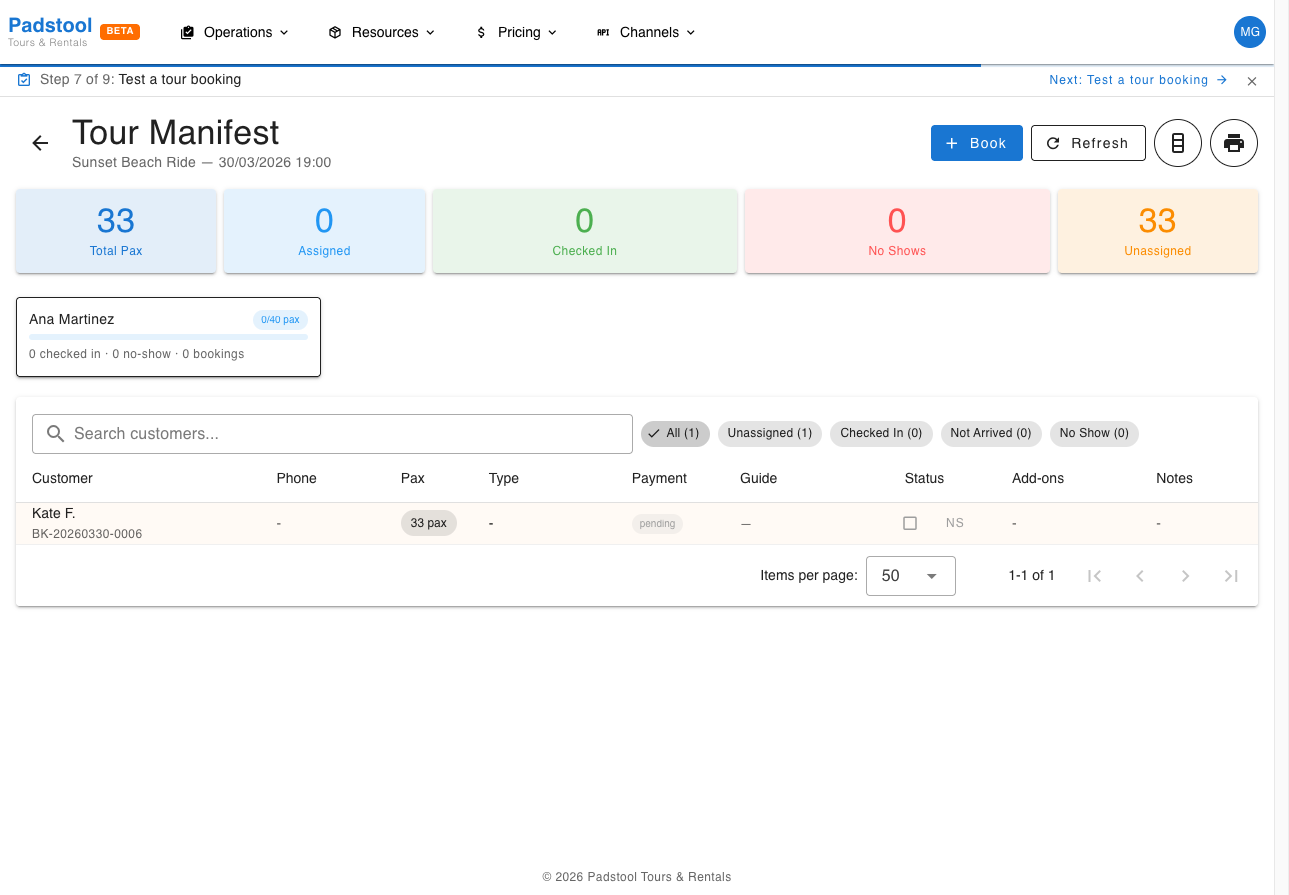Screen dimensions: 1289x895
Task: Click the 1-1 of 1 pagination text
Action: (1031, 576)
